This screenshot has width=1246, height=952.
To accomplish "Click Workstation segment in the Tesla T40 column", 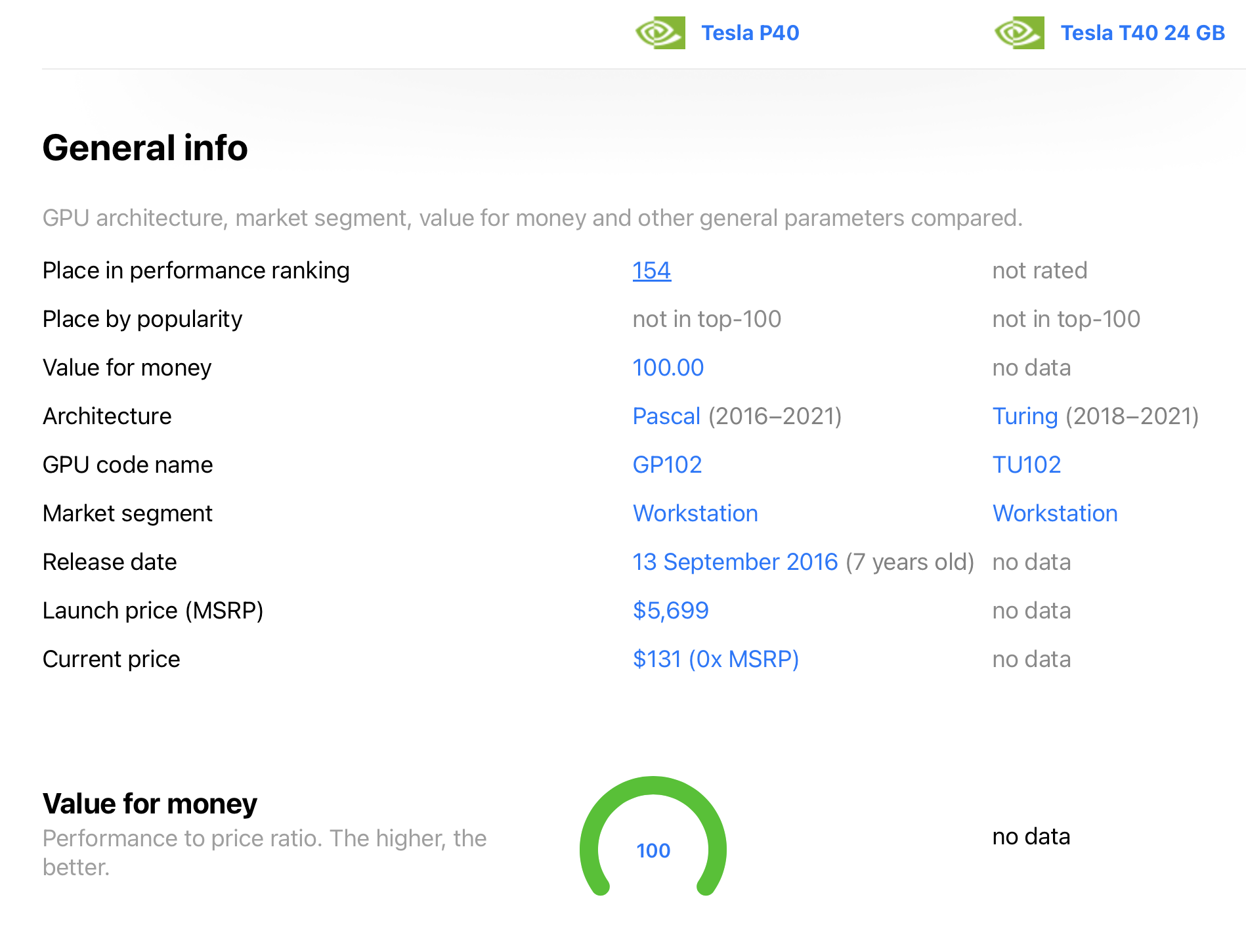I will click(1055, 513).
